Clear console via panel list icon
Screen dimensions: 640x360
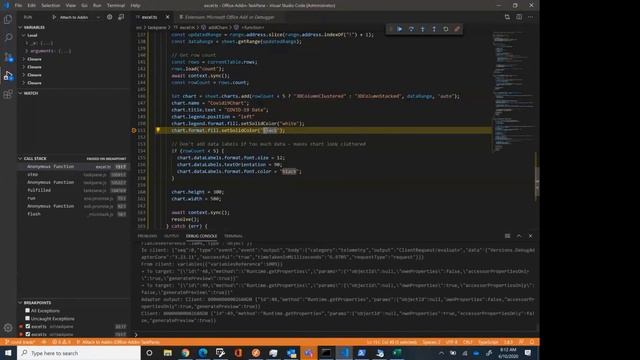tap(507, 236)
